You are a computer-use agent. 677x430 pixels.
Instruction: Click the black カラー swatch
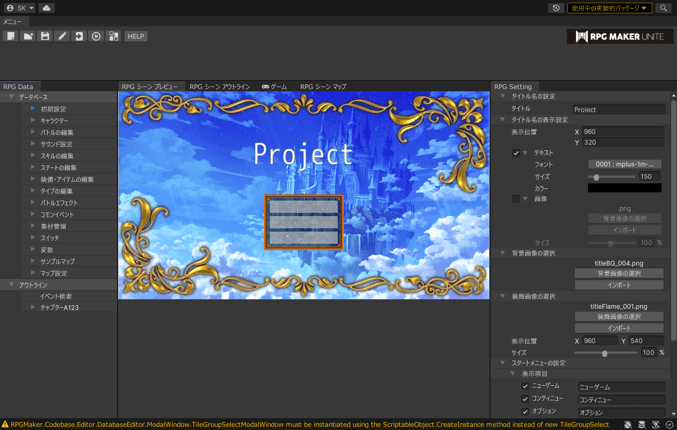coord(624,187)
